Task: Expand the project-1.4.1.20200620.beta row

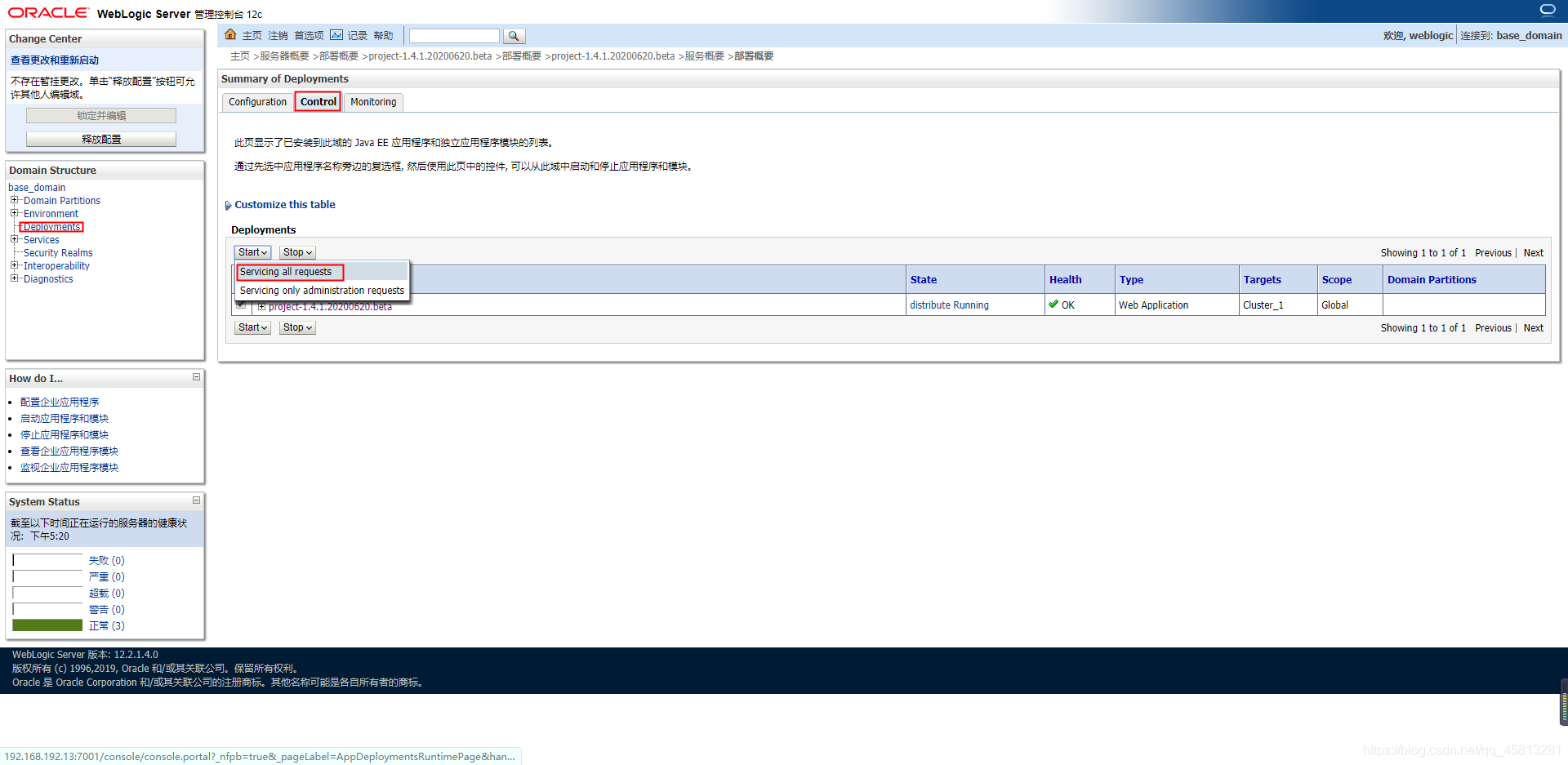Action: pyautogui.click(x=261, y=307)
